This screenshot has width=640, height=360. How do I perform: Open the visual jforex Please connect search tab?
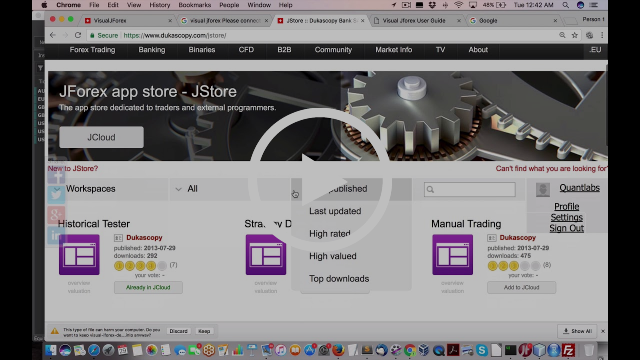pos(225,20)
